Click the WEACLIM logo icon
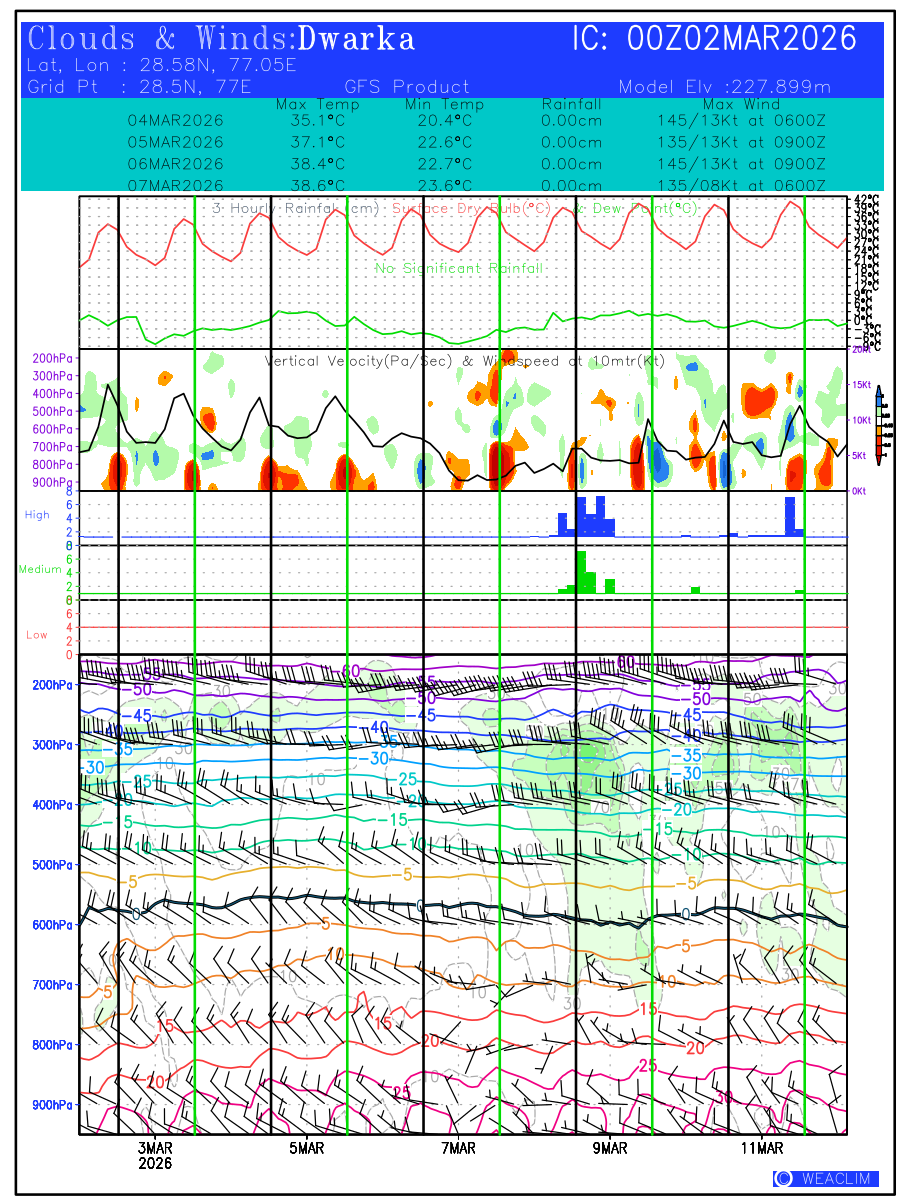900x1200 pixels. (783, 1178)
